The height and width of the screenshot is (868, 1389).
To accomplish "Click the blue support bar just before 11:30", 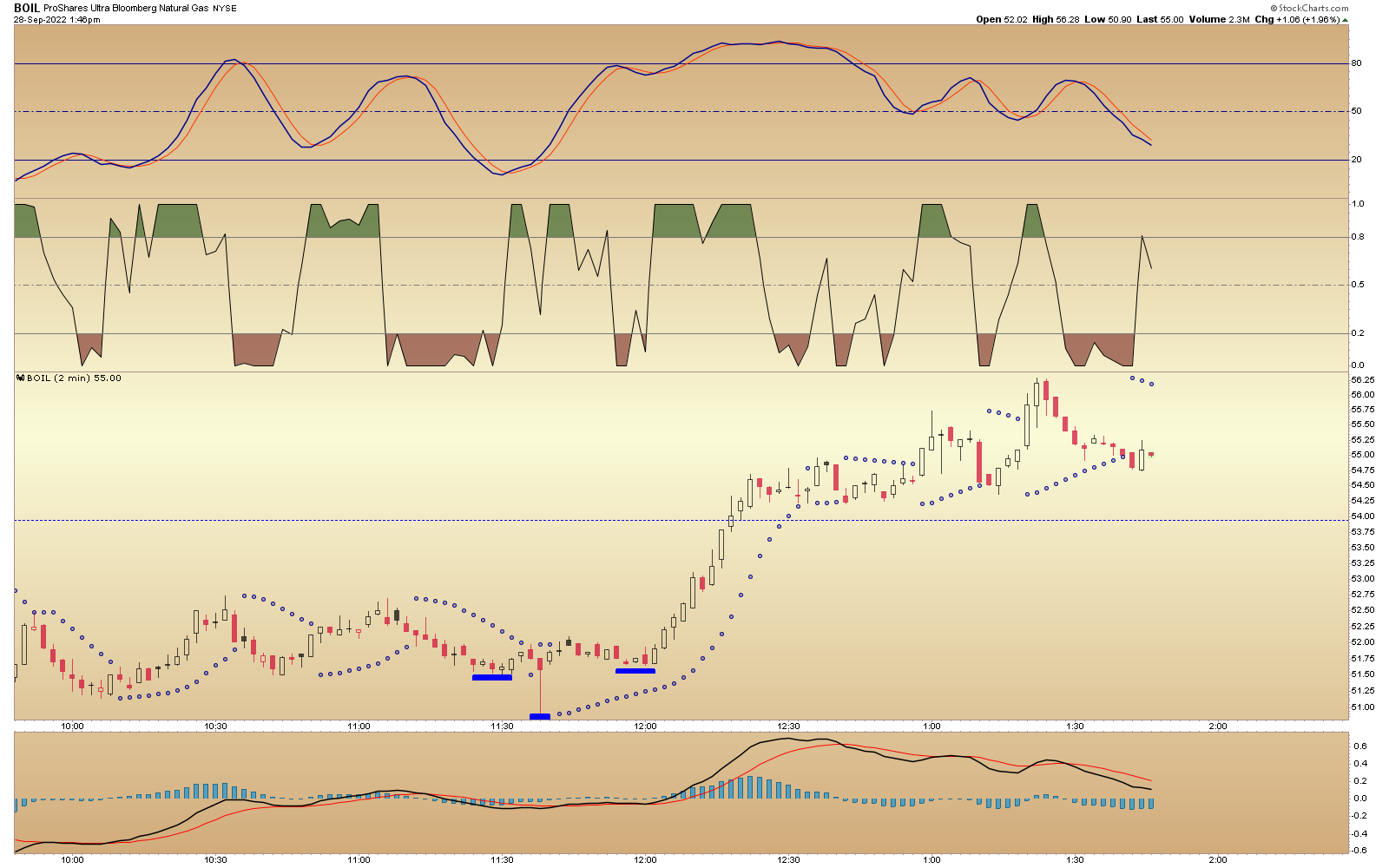I will [492, 677].
